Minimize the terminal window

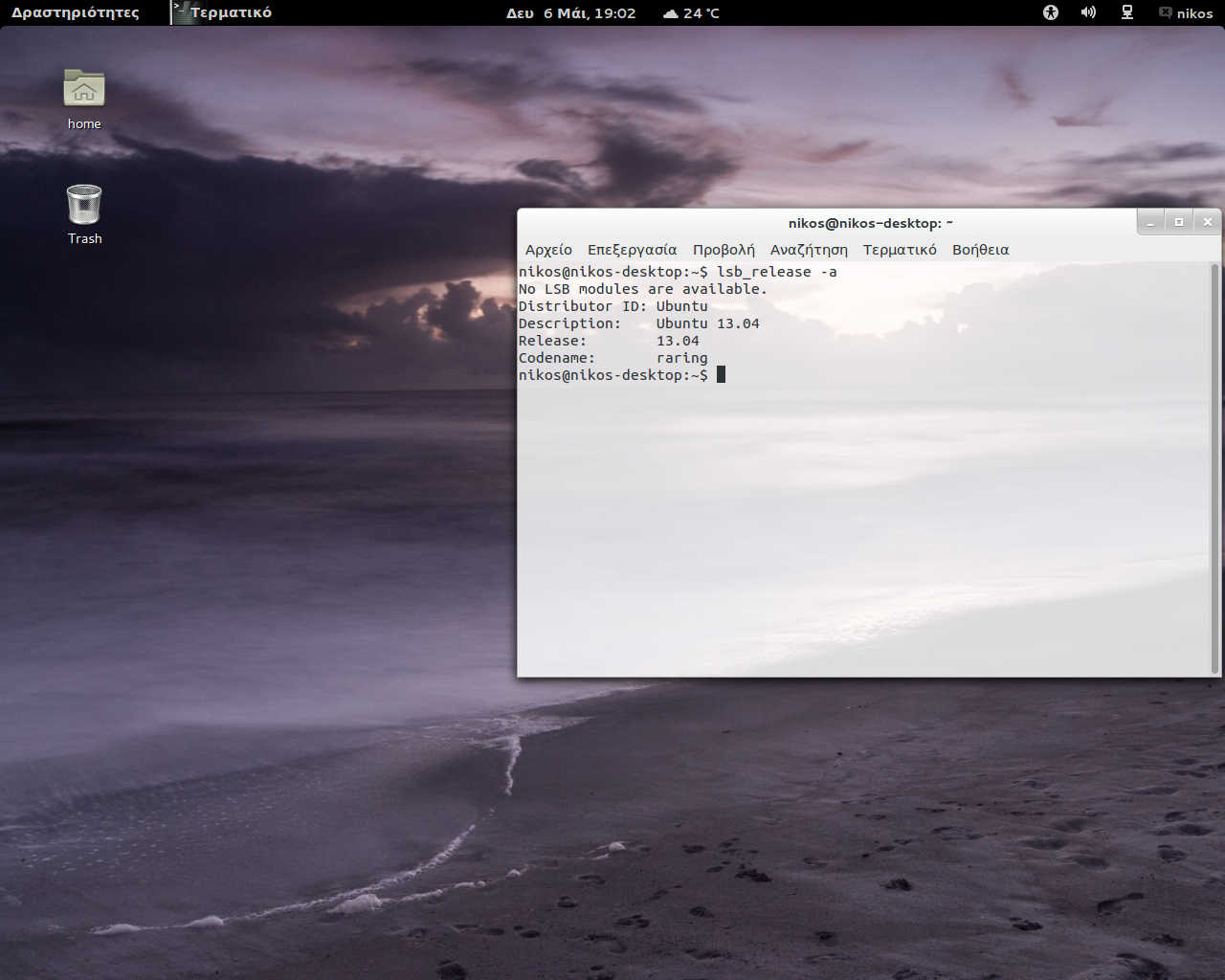click(1151, 222)
